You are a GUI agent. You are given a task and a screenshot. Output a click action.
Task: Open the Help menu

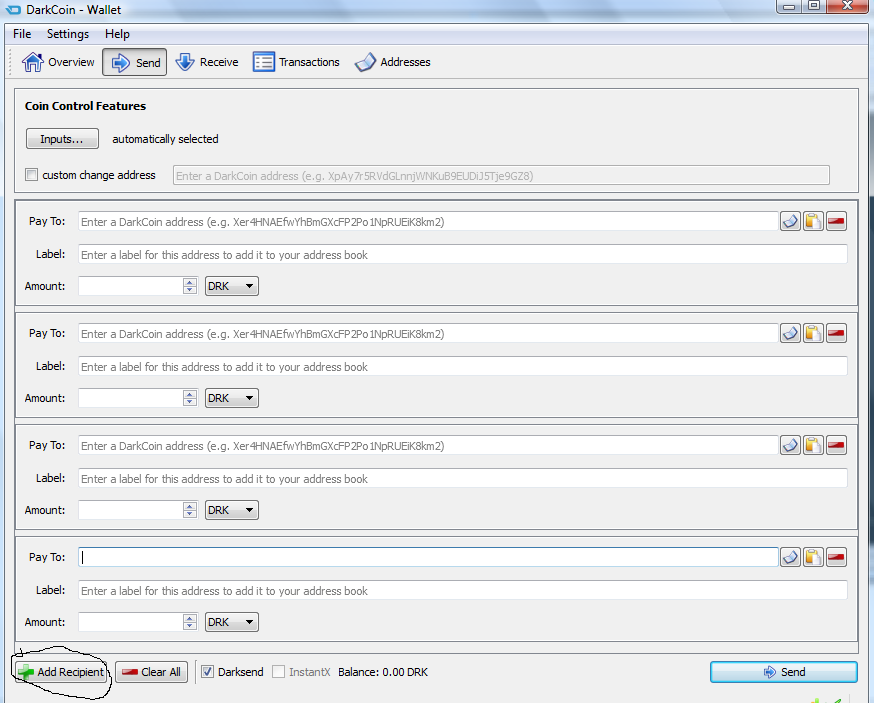(117, 34)
